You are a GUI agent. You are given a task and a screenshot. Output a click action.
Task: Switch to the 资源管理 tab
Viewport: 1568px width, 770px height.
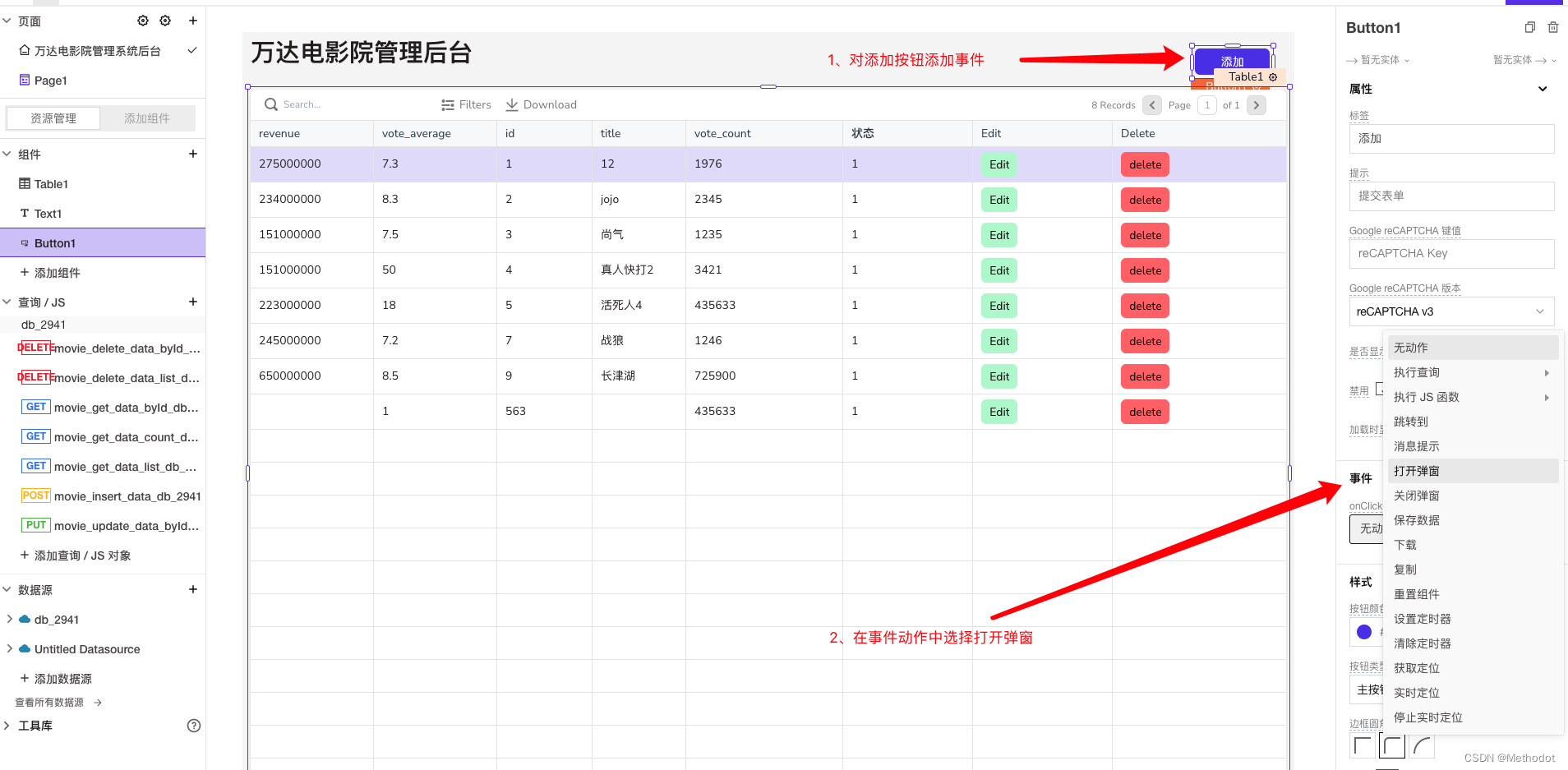53,118
